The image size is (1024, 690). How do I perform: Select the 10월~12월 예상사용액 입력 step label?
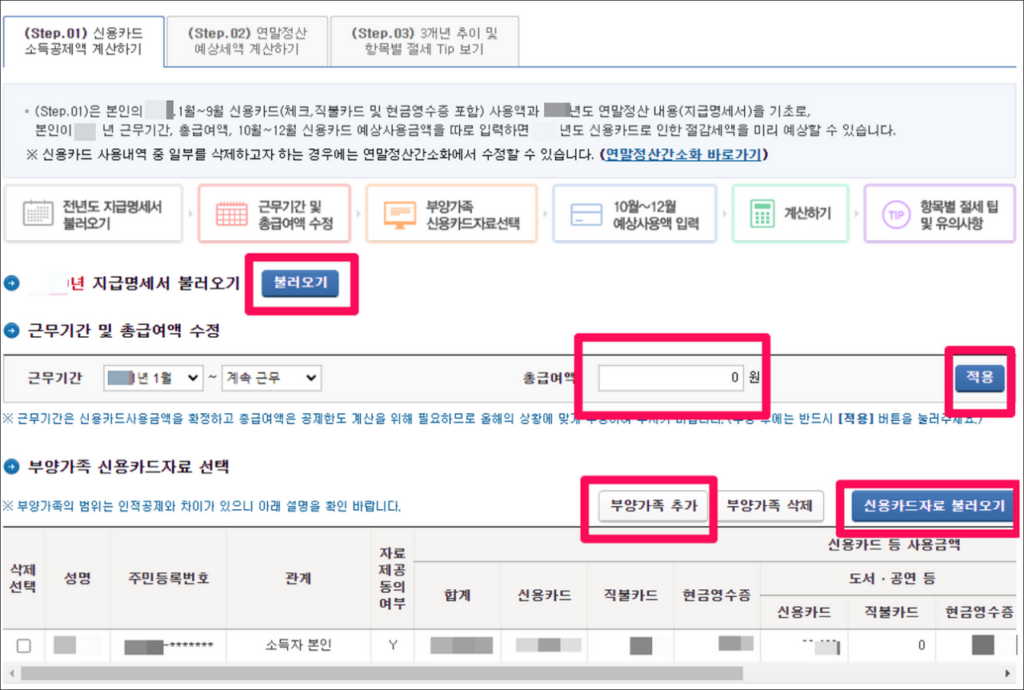pos(656,215)
